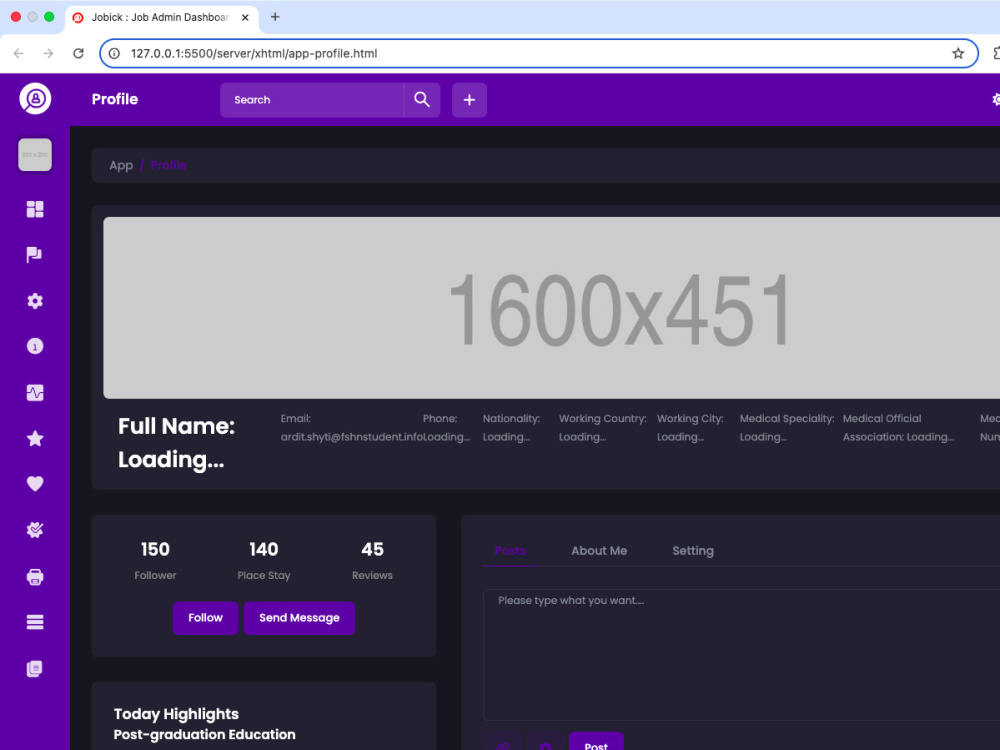Select the star icon in sidebar

(35, 438)
